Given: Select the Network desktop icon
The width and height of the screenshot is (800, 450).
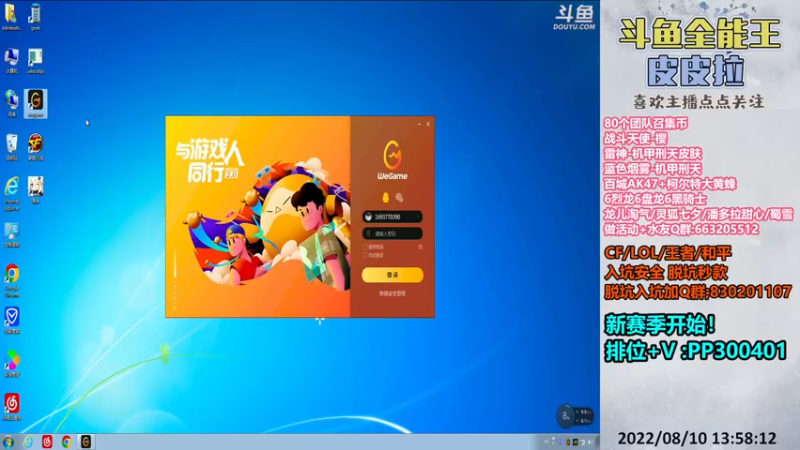Looking at the screenshot, I should click(x=12, y=104).
